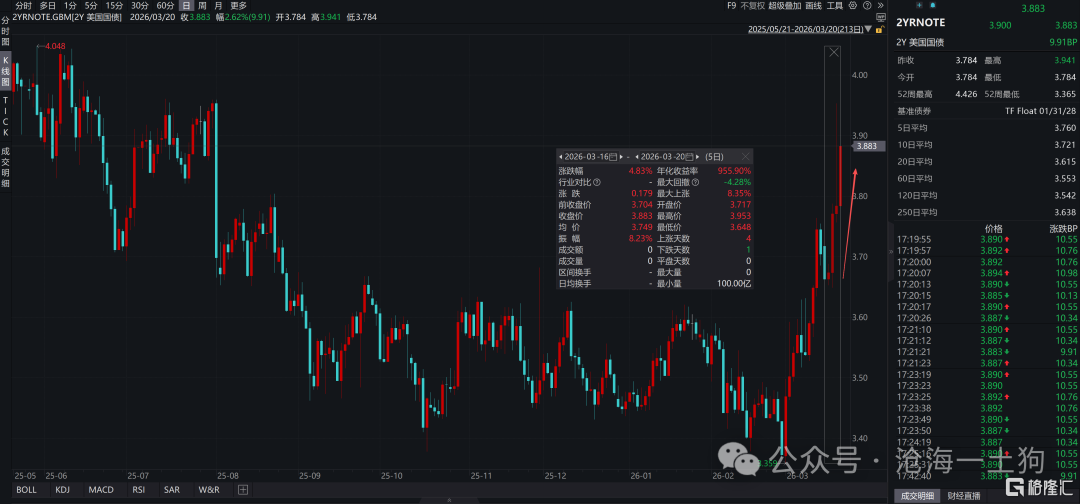The width and height of the screenshot is (1080, 504).
Task: Open the help question mark icon
Action: 867,6
